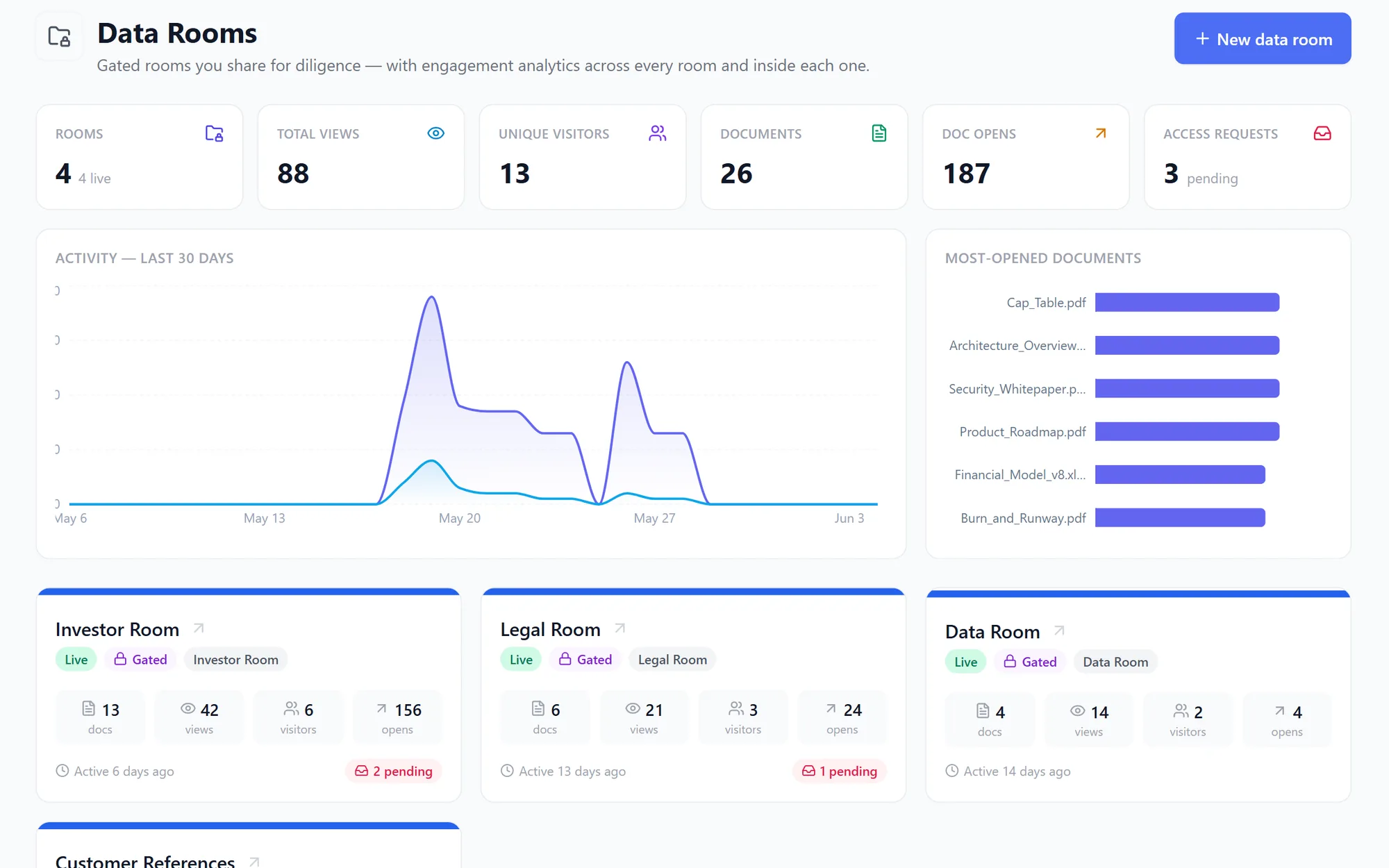Open Legal Room via its arrow icon
1389x868 pixels.
point(620,628)
